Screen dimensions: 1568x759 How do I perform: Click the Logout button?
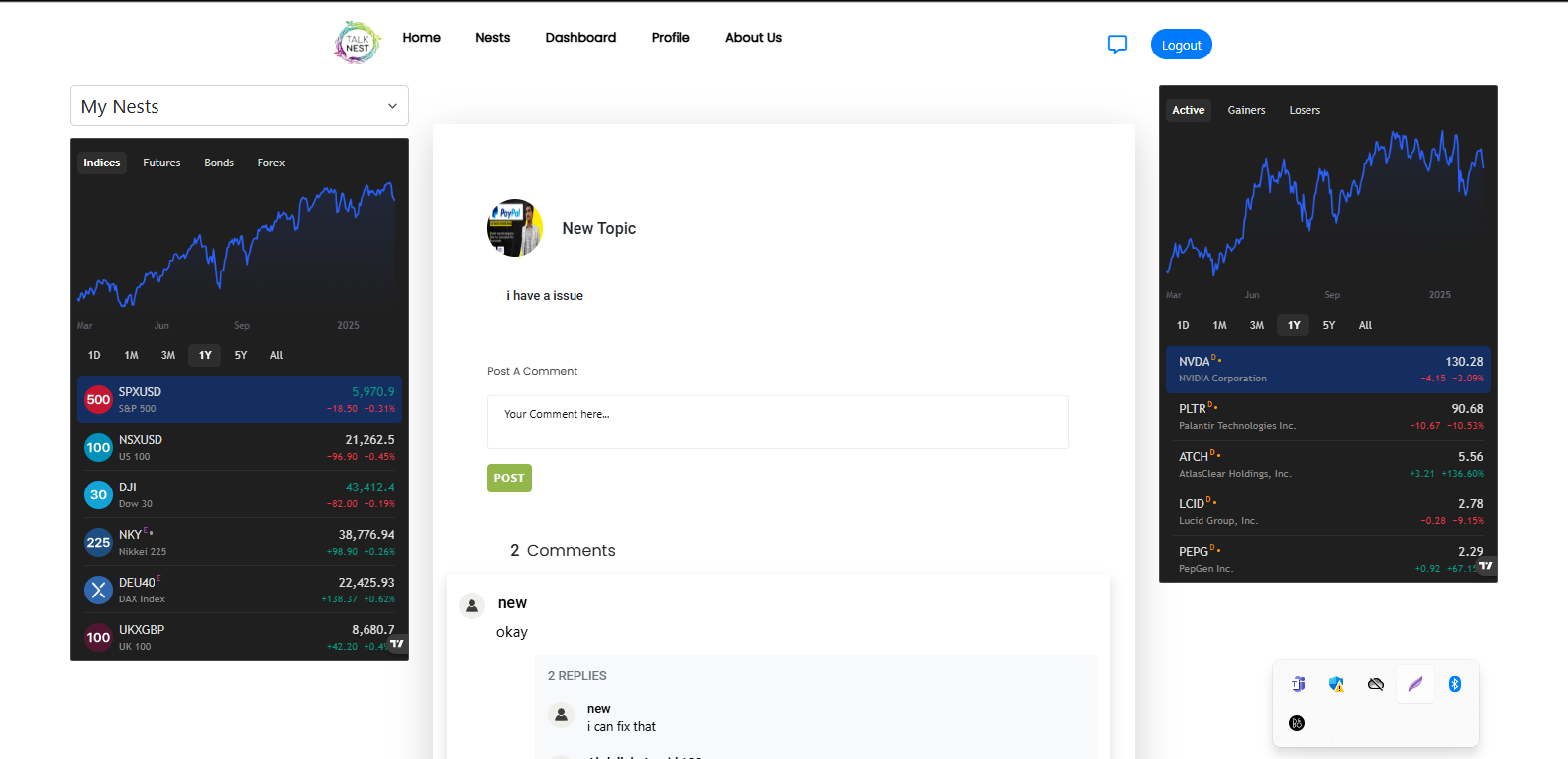(1181, 45)
